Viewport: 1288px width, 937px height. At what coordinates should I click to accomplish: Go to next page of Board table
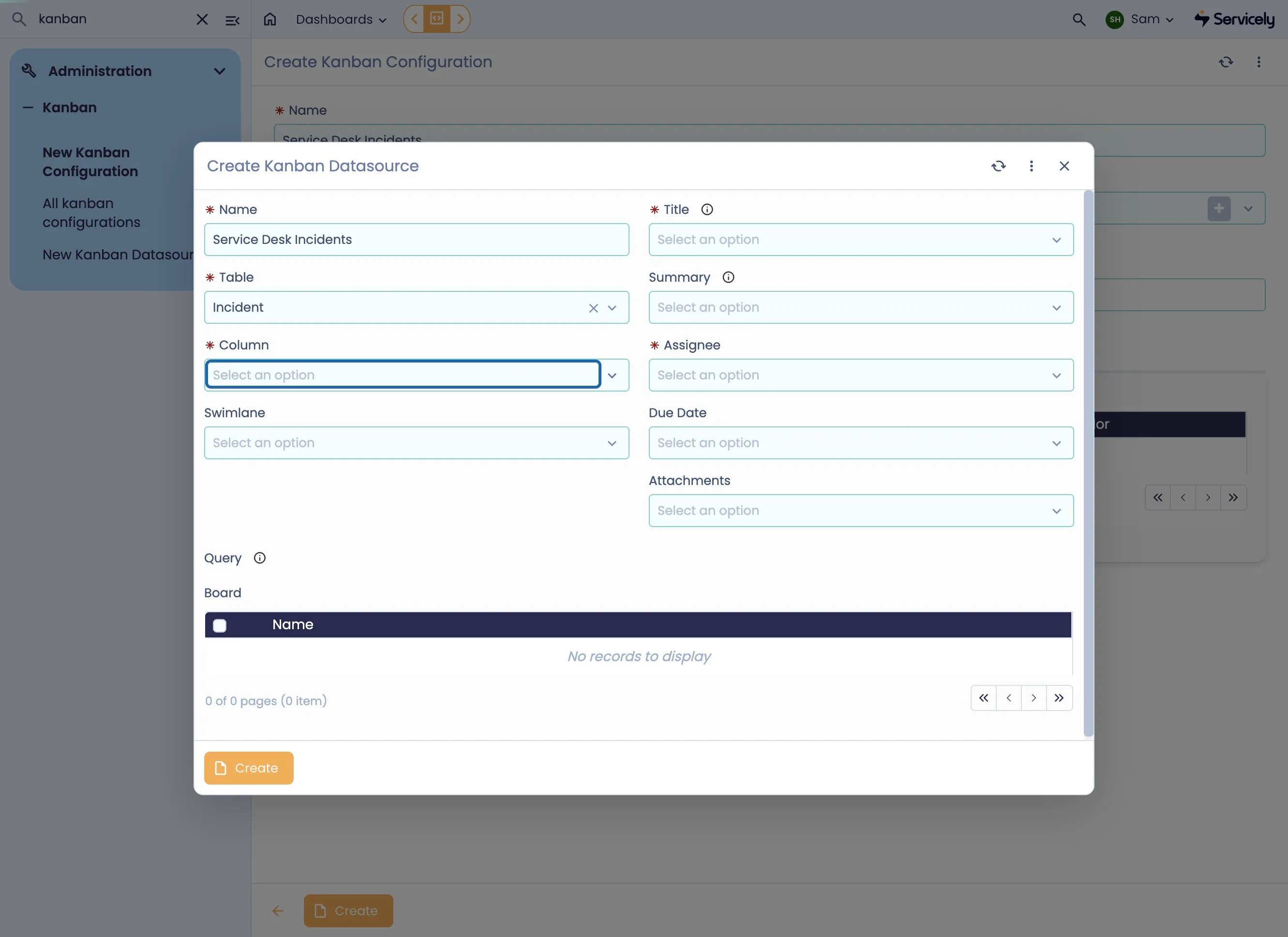pyautogui.click(x=1033, y=698)
